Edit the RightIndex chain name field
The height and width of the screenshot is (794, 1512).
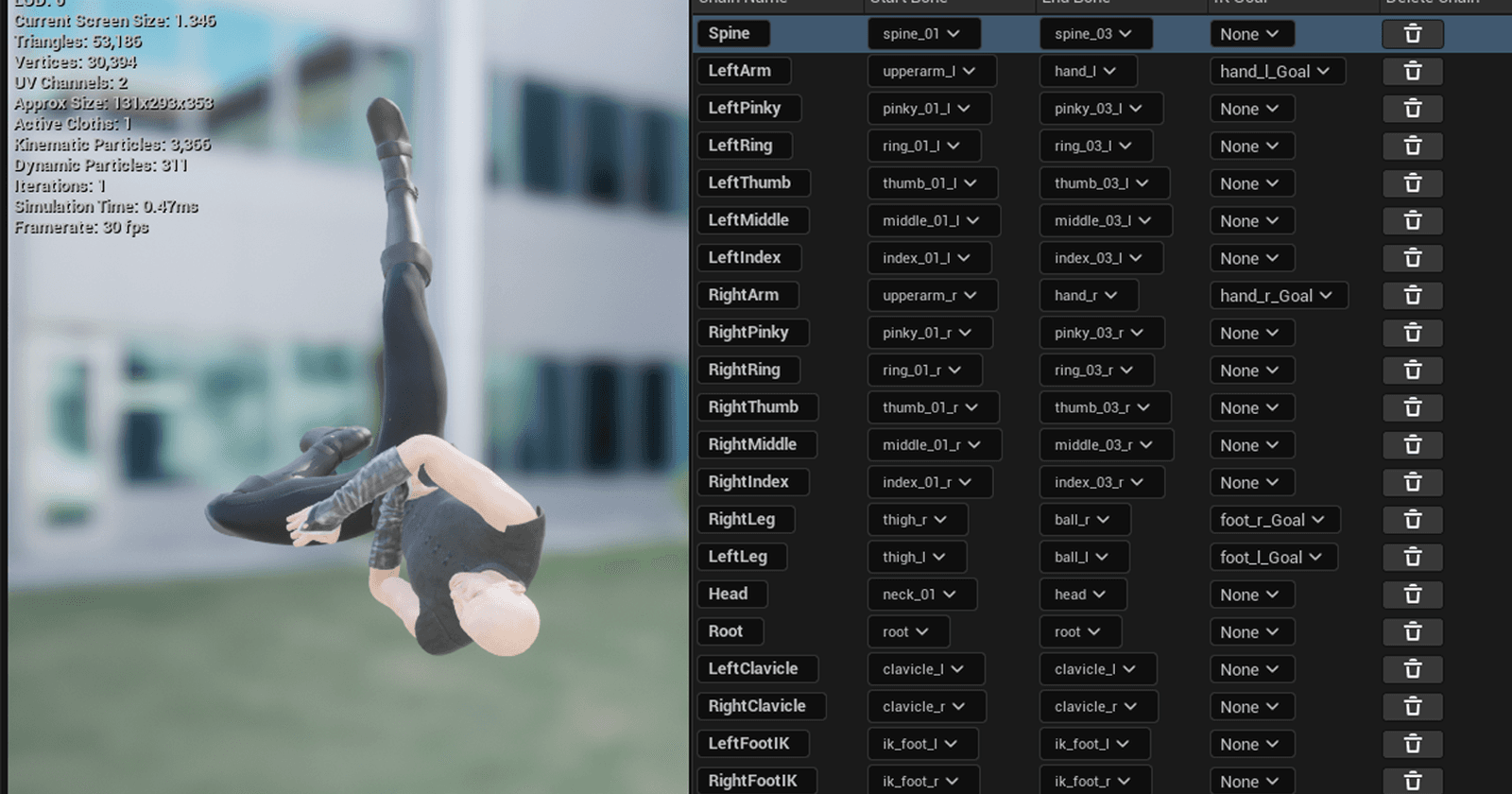[753, 482]
